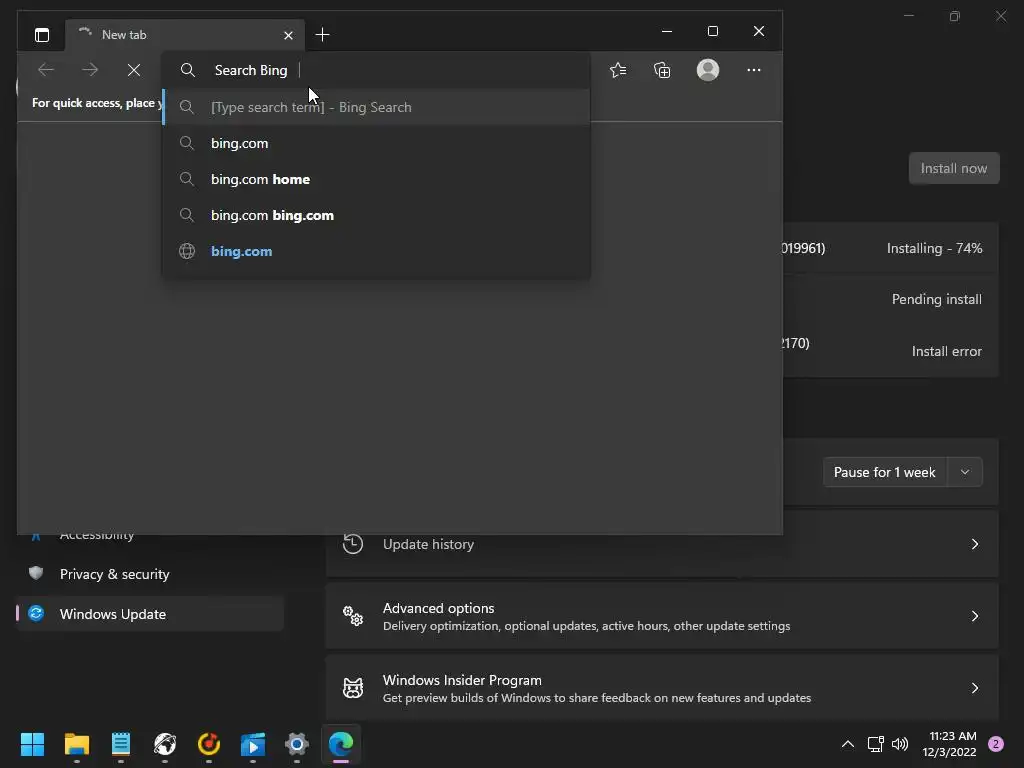The width and height of the screenshot is (1024, 768).
Task: Open Advanced options in Settings
Action: (x=662, y=616)
